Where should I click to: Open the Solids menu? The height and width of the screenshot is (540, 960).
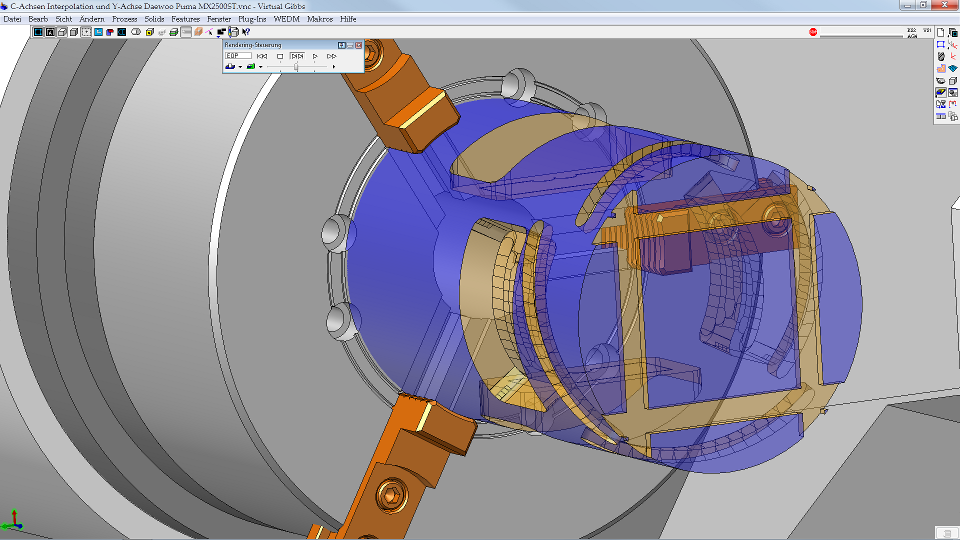tap(154, 19)
